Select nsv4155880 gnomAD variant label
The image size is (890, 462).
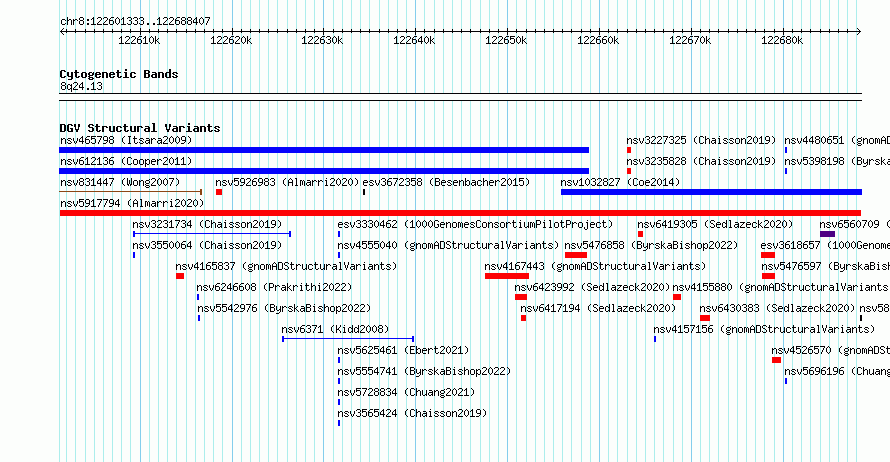pyautogui.click(x=781, y=287)
